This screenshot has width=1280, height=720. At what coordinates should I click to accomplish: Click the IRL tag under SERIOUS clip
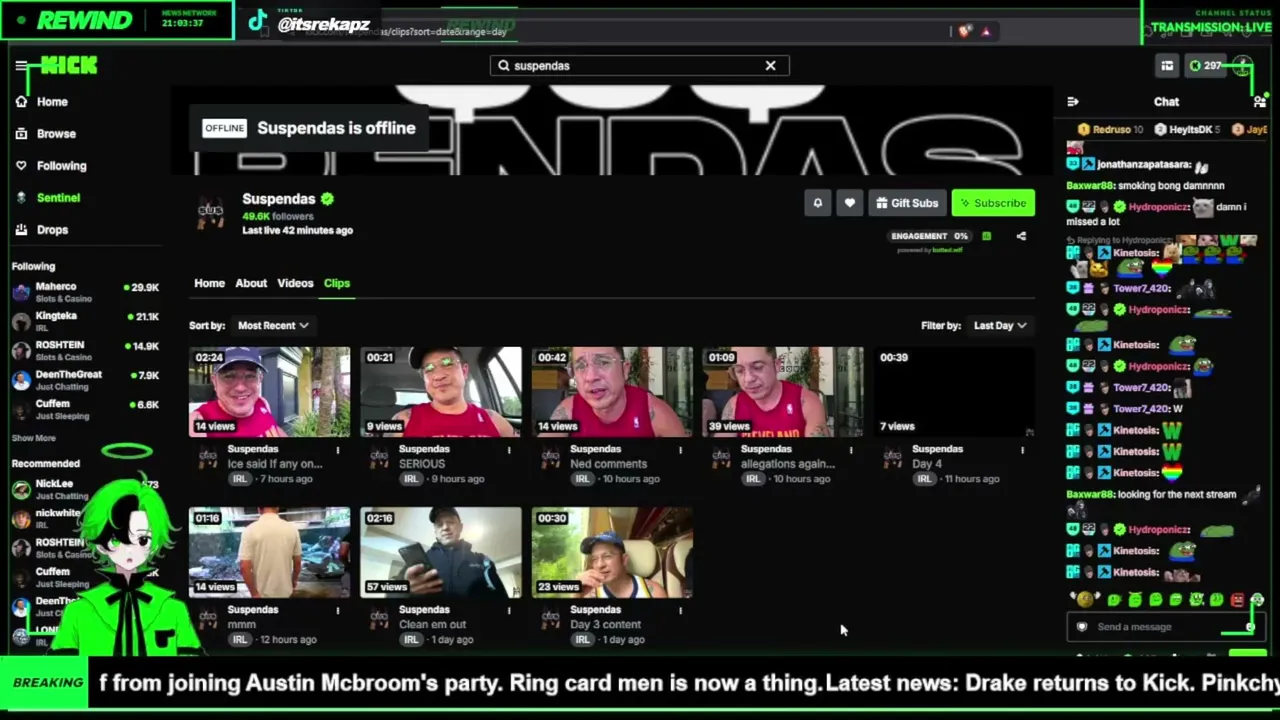[x=412, y=479]
